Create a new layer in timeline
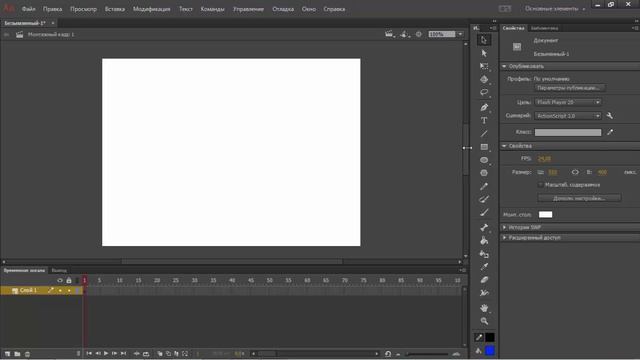This screenshot has width=640, height=360. 7,354
